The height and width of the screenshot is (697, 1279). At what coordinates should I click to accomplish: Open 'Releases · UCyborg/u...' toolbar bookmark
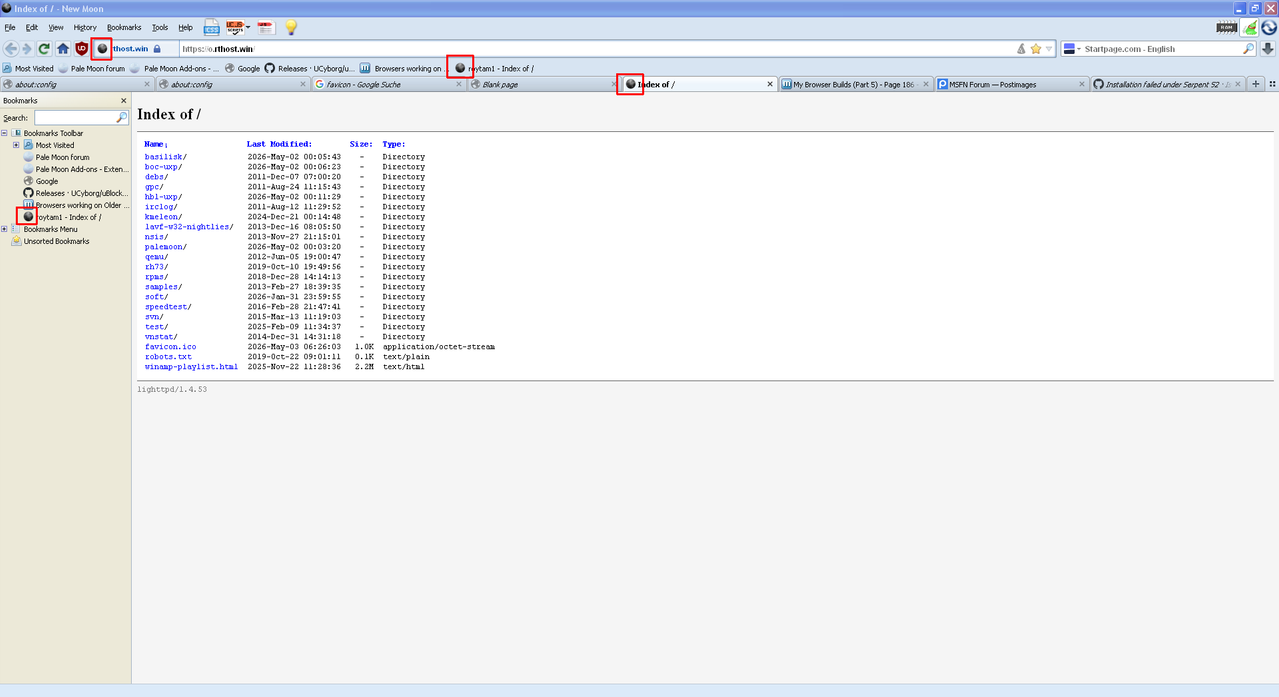pyautogui.click(x=309, y=68)
